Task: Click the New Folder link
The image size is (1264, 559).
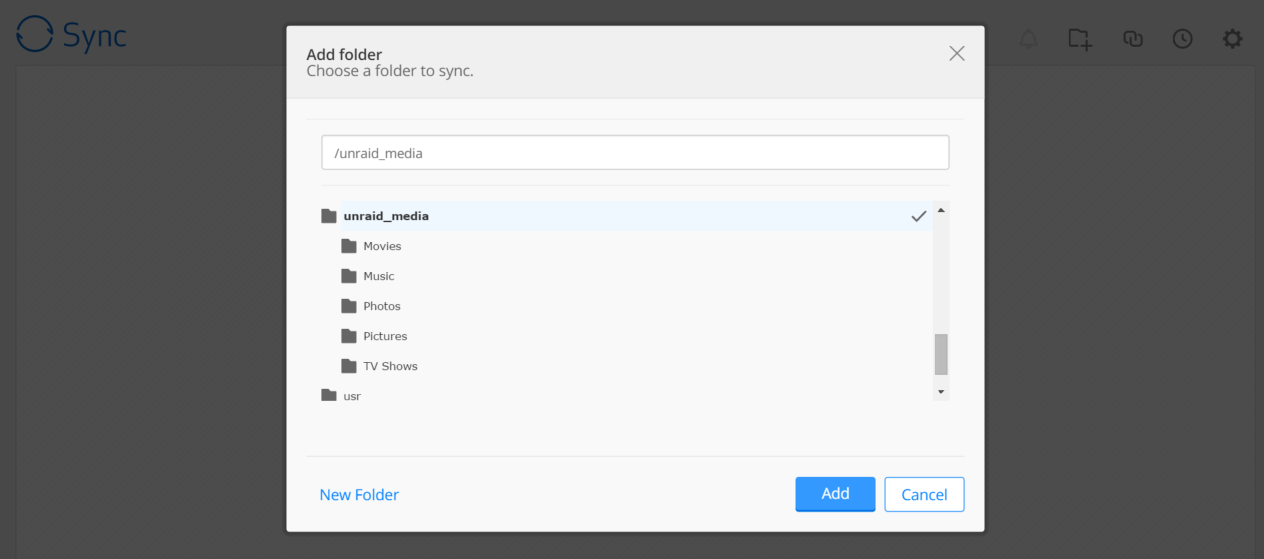Action: pos(359,495)
